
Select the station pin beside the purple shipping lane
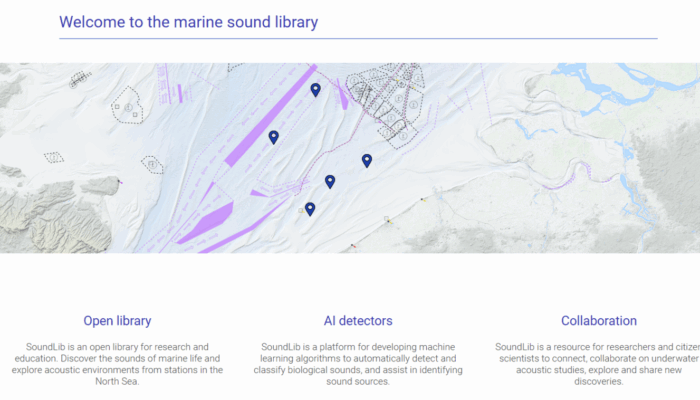[274, 137]
